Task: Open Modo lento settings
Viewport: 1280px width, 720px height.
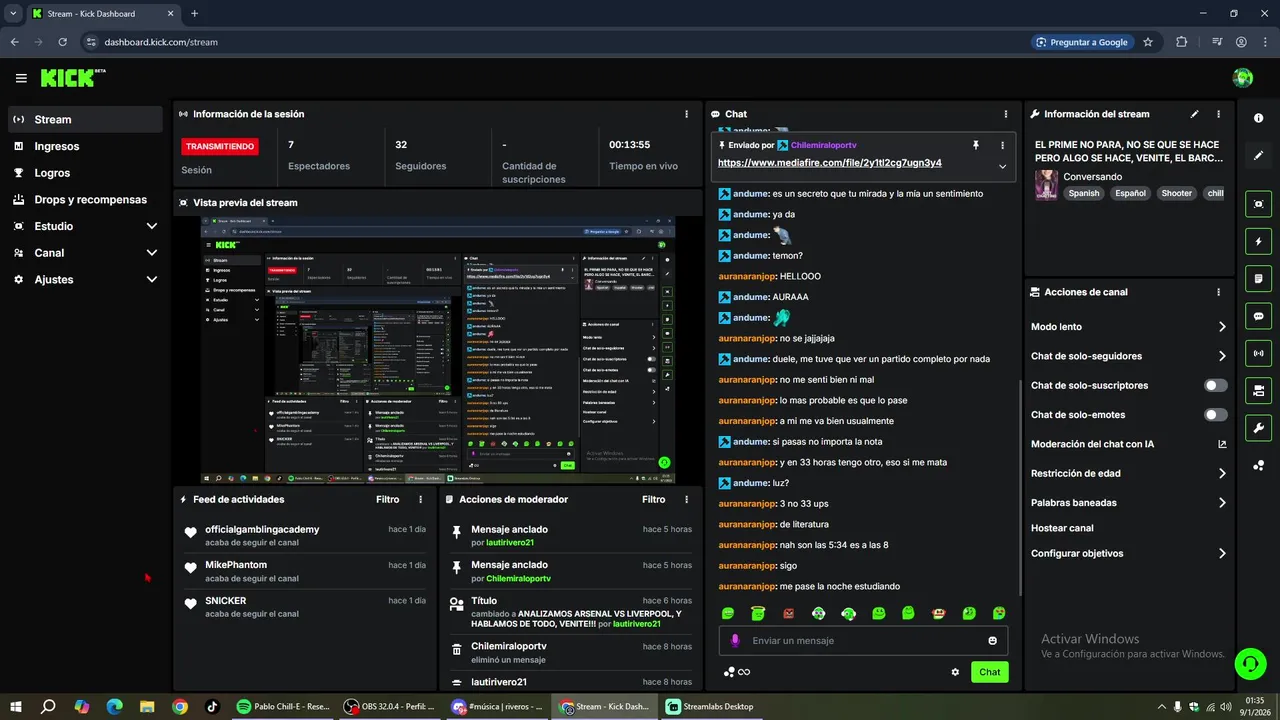Action: click(x=1128, y=327)
